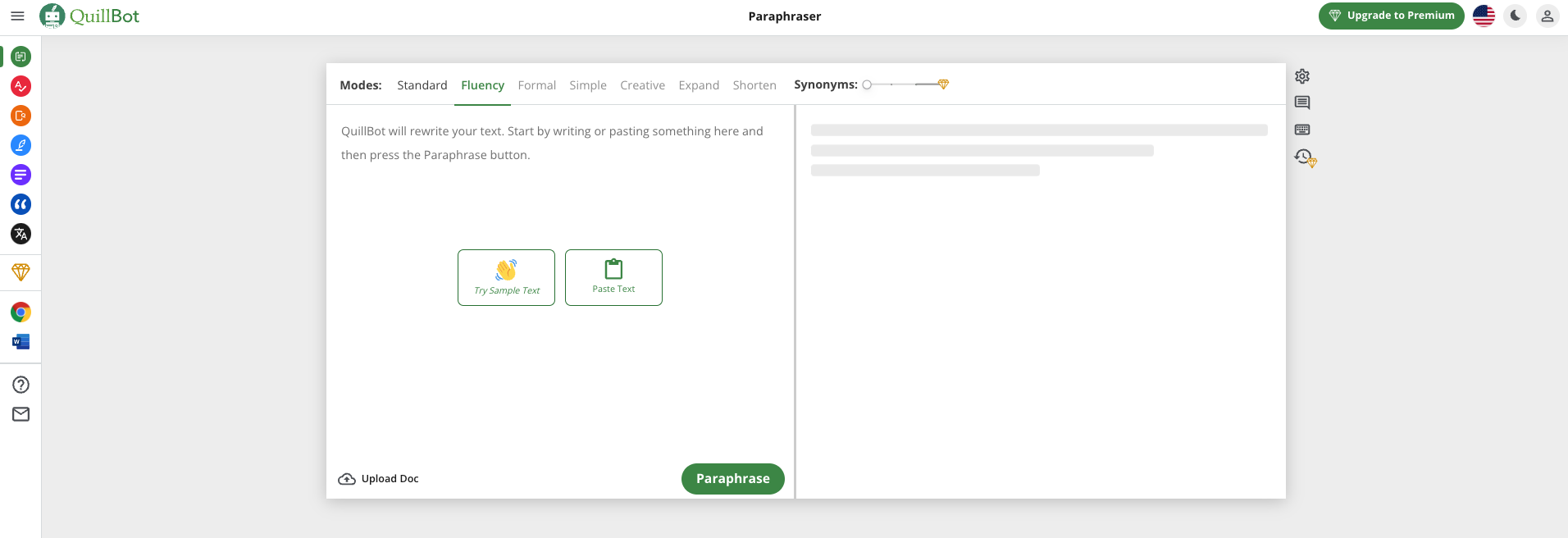
Task: Click the Synonyms label
Action: 825,84
